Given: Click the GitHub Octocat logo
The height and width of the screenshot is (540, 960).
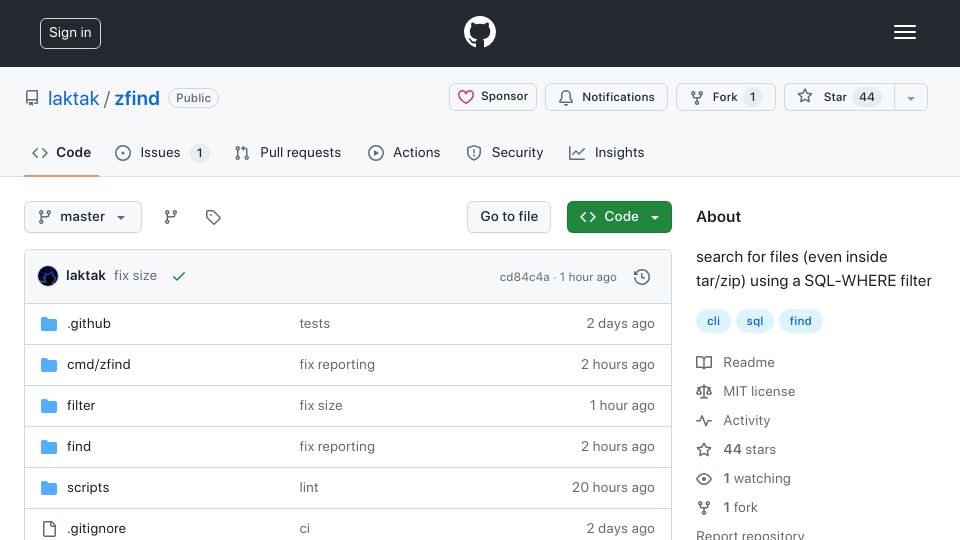Looking at the screenshot, I should pyautogui.click(x=479, y=32).
